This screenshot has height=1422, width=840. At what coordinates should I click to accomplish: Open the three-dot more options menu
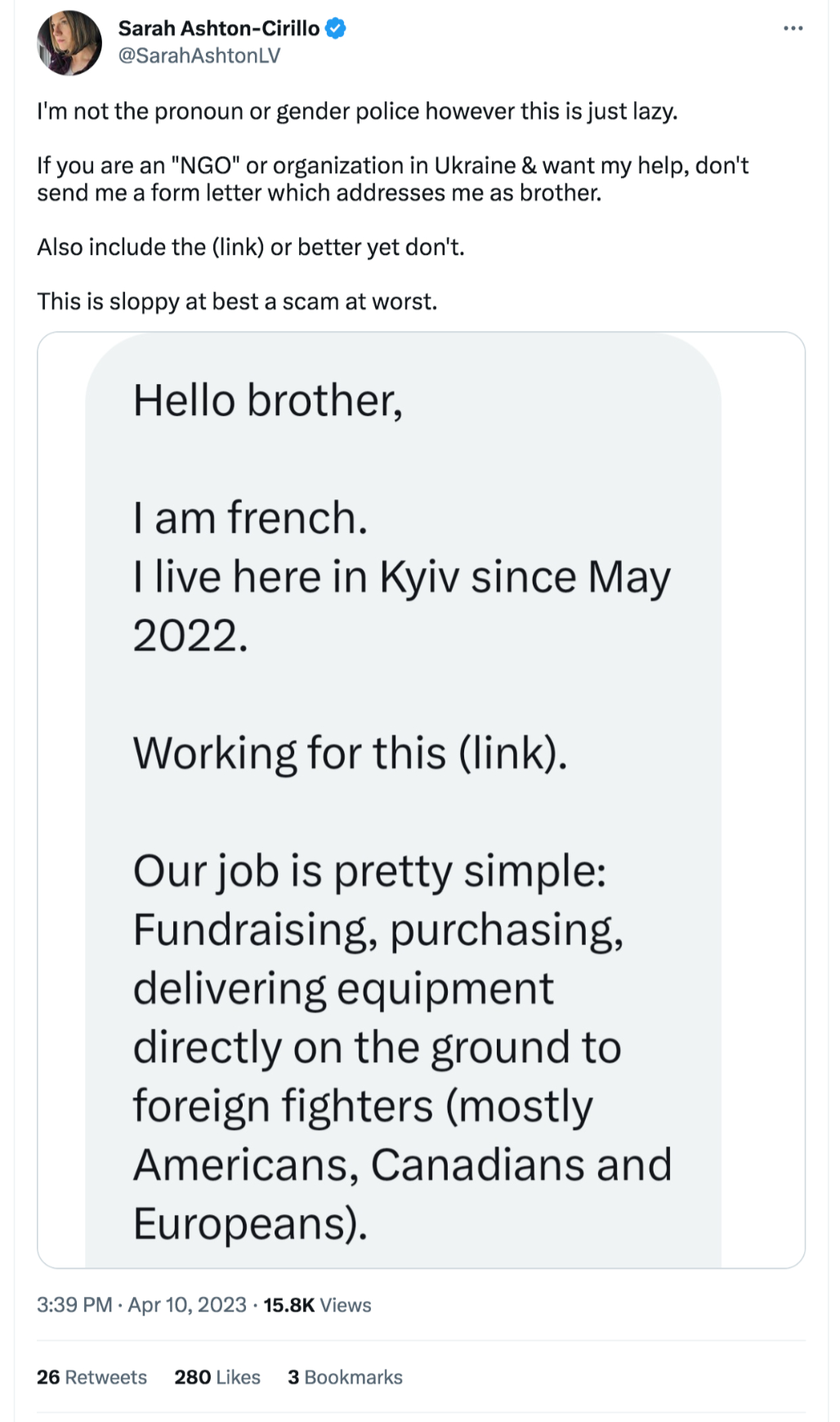pos(793,29)
